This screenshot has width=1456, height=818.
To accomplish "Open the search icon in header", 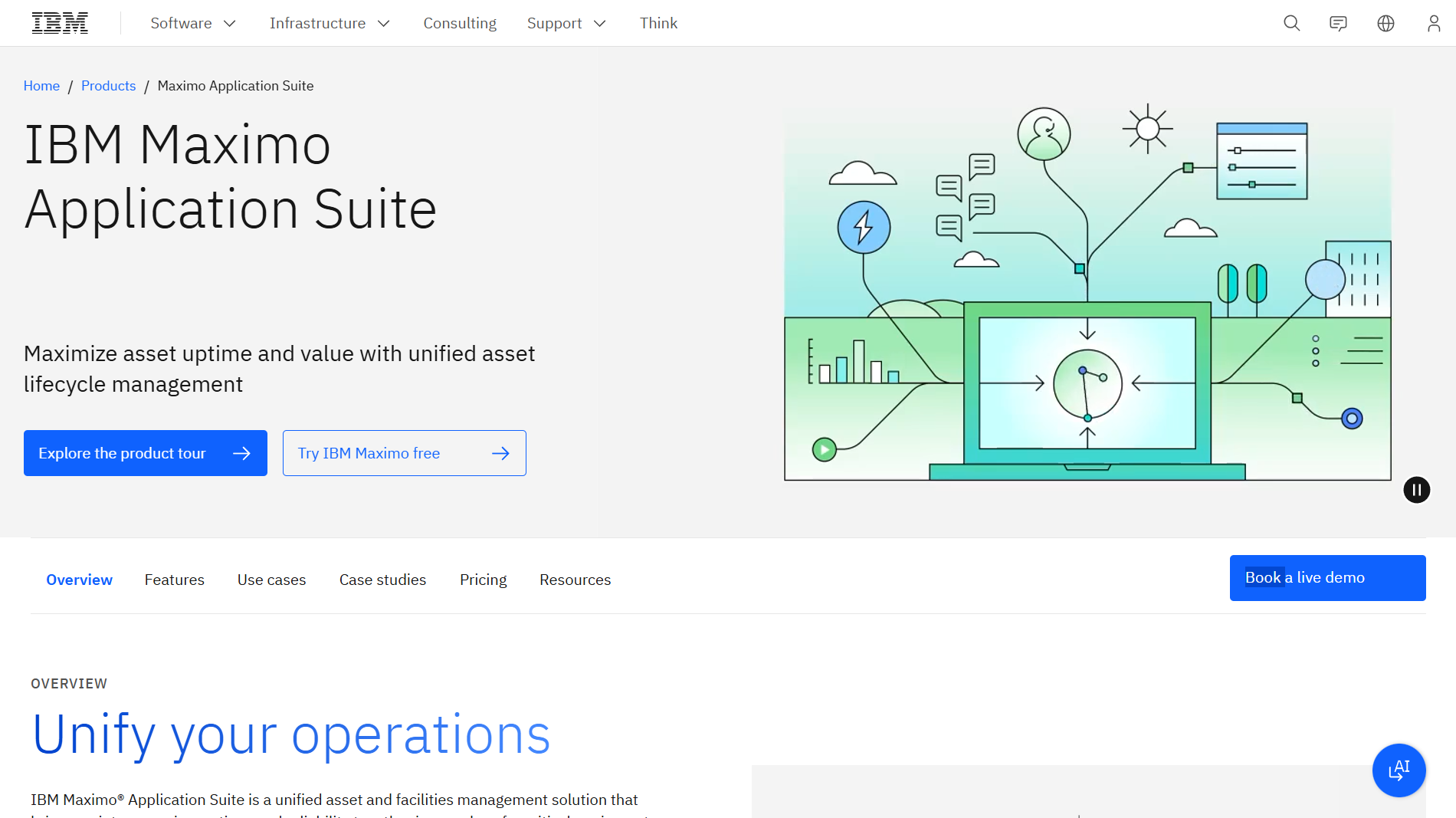I will 1292,23.
